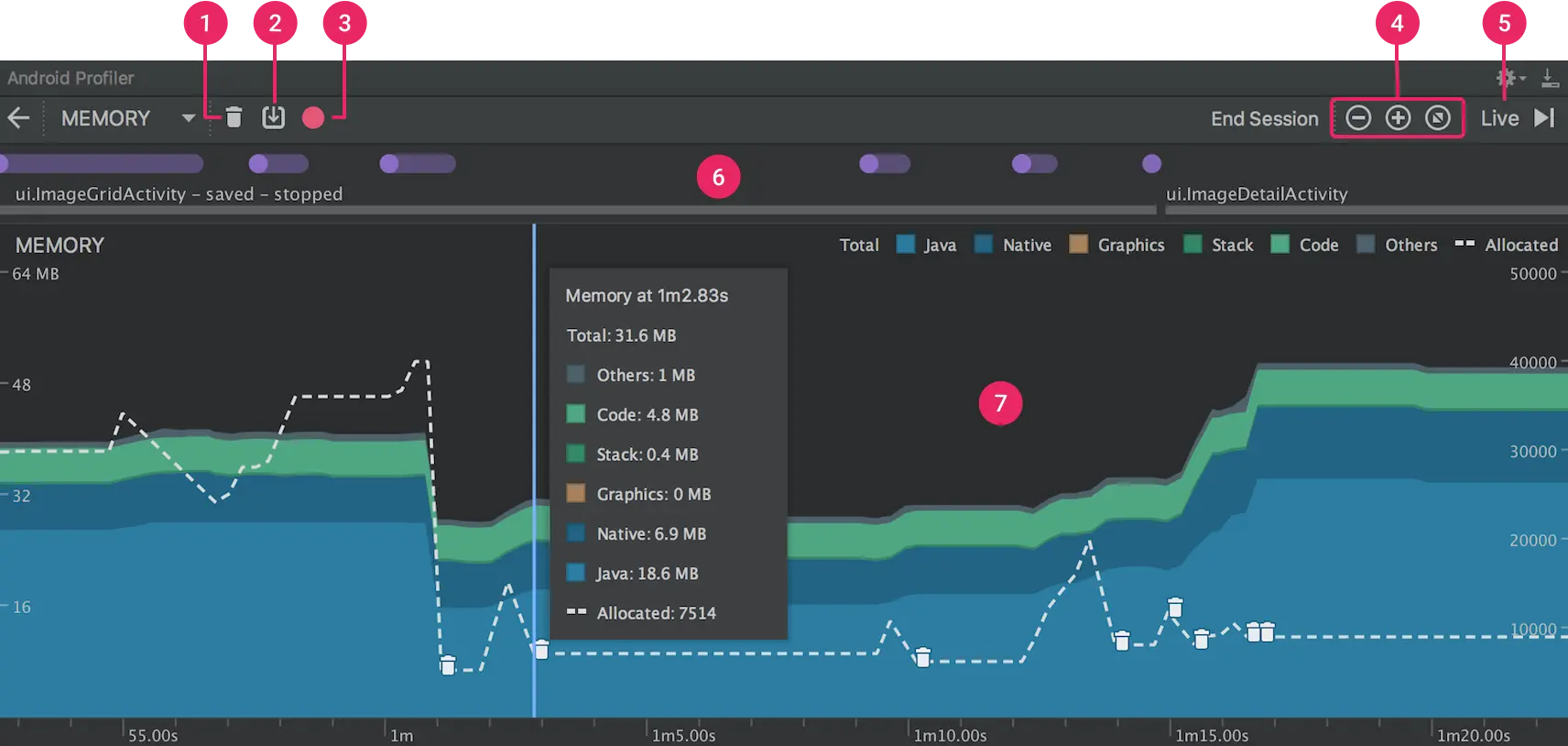
Task: Click the Allocated dashed-line legend entry
Action: pos(1507,245)
